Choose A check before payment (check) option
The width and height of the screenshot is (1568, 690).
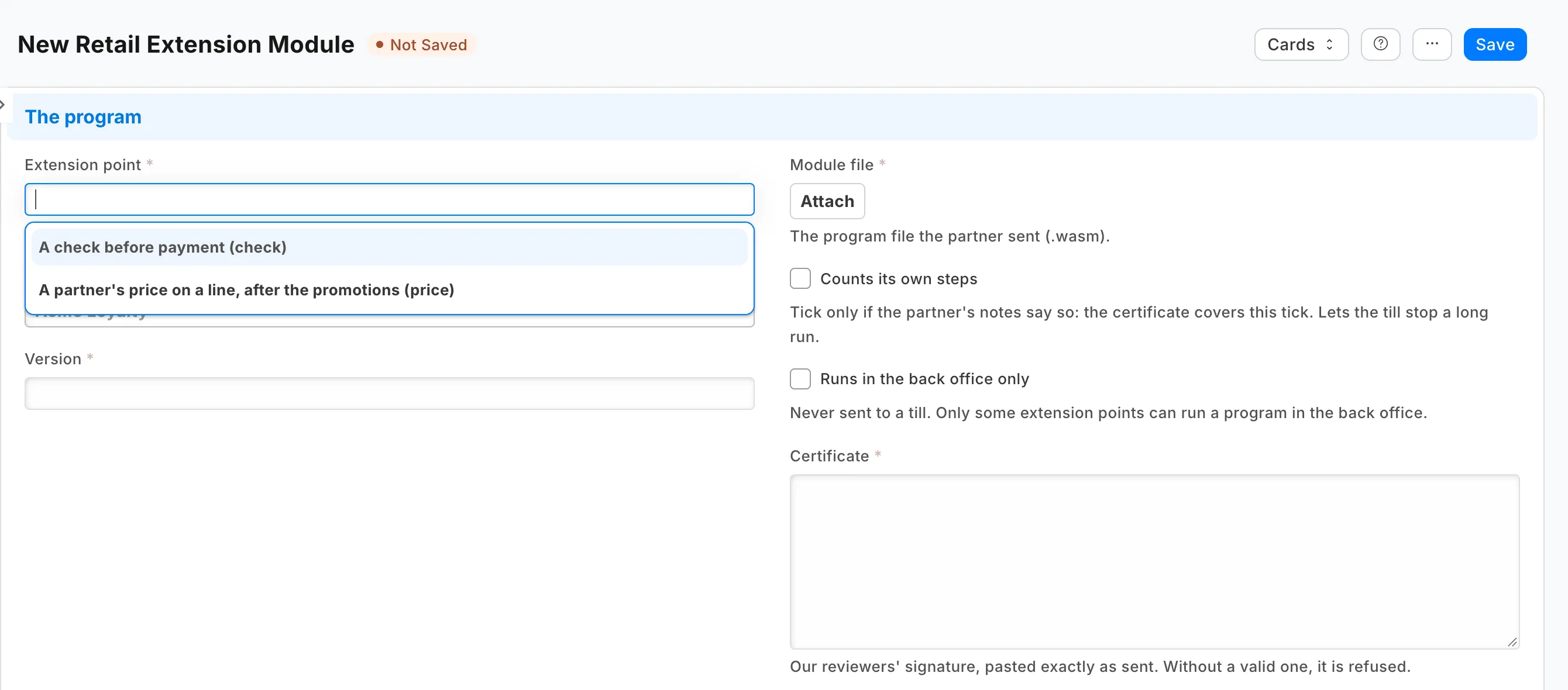(x=389, y=247)
